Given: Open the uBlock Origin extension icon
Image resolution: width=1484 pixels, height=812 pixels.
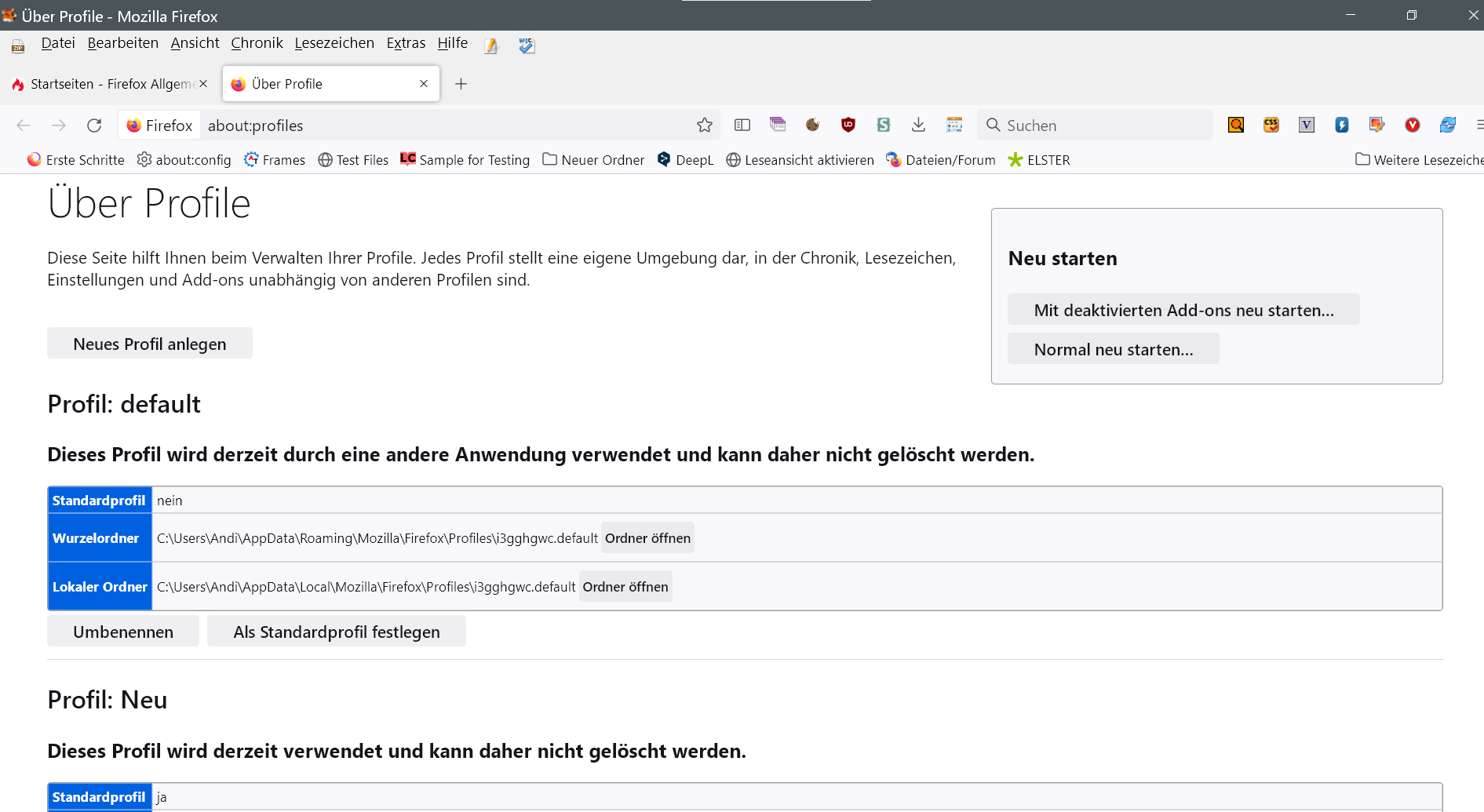Looking at the screenshot, I should [x=848, y=125].
